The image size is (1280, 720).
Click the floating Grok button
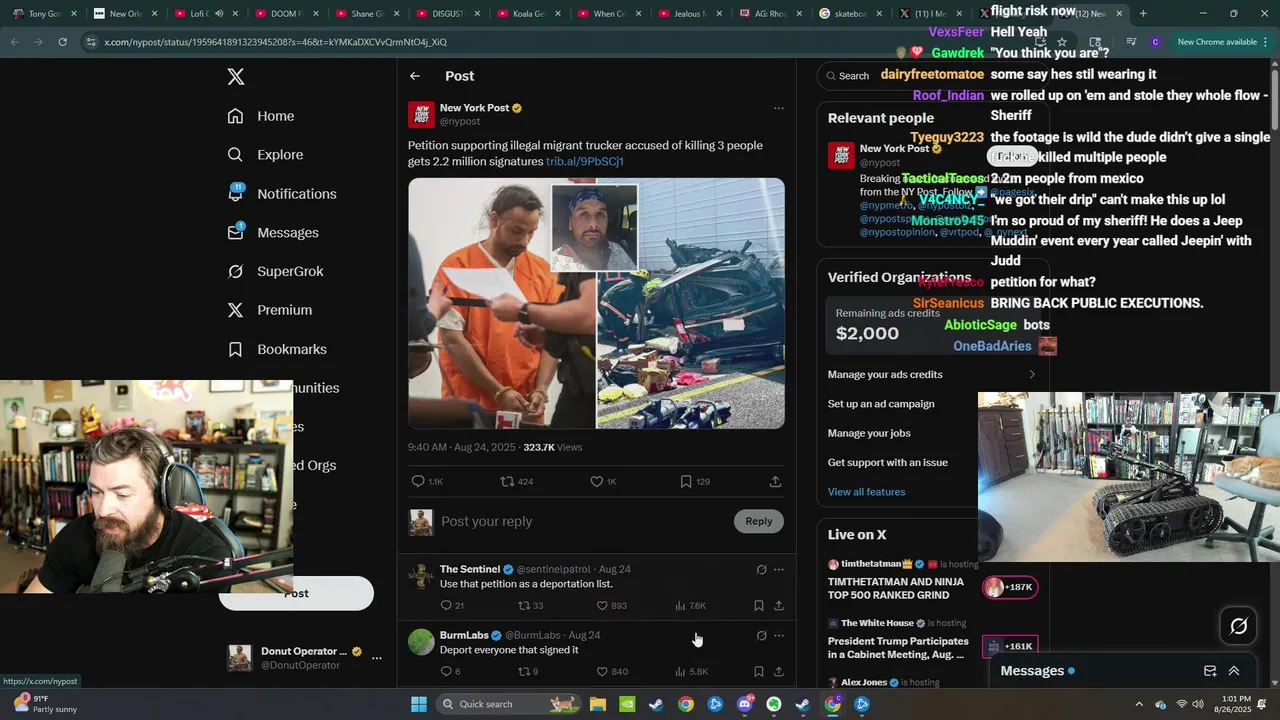1238,626
